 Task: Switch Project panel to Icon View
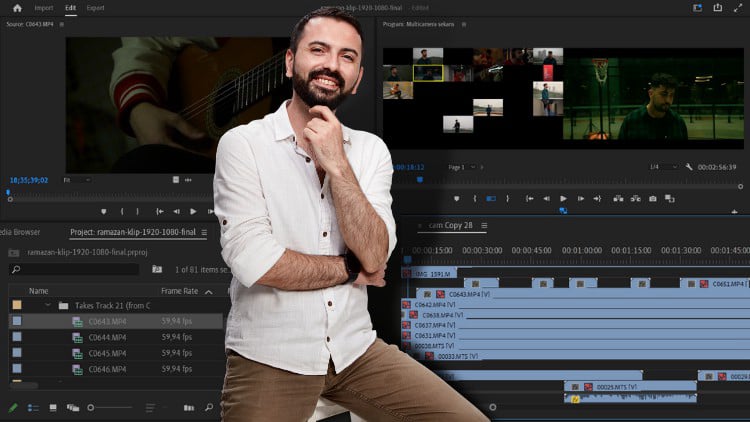[x=53, y=408]
